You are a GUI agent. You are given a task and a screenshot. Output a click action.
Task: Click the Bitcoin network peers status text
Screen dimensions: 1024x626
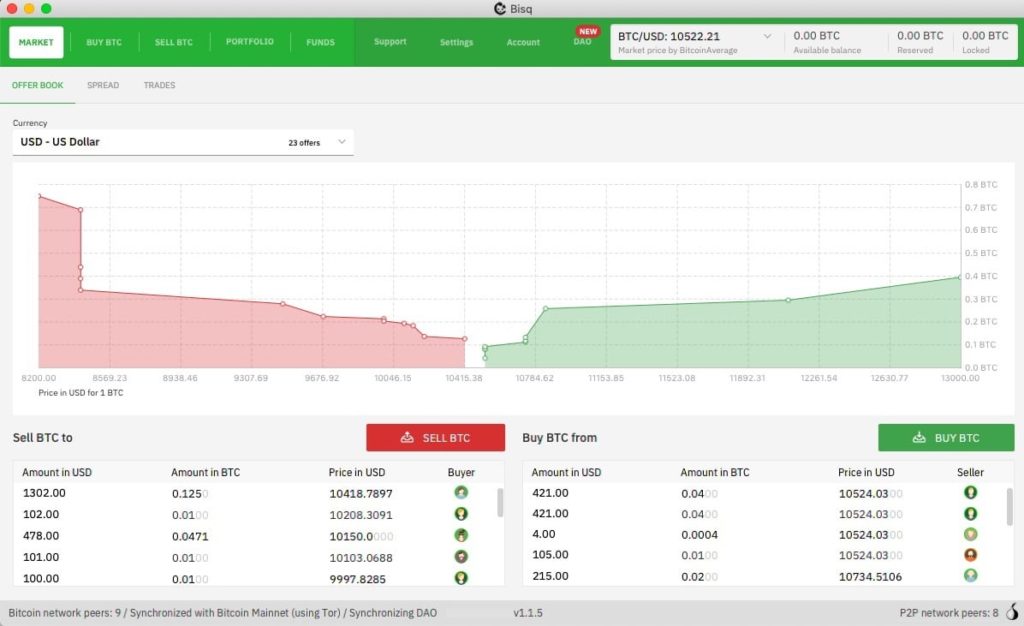pyautogui.click(x=222, y=613)
